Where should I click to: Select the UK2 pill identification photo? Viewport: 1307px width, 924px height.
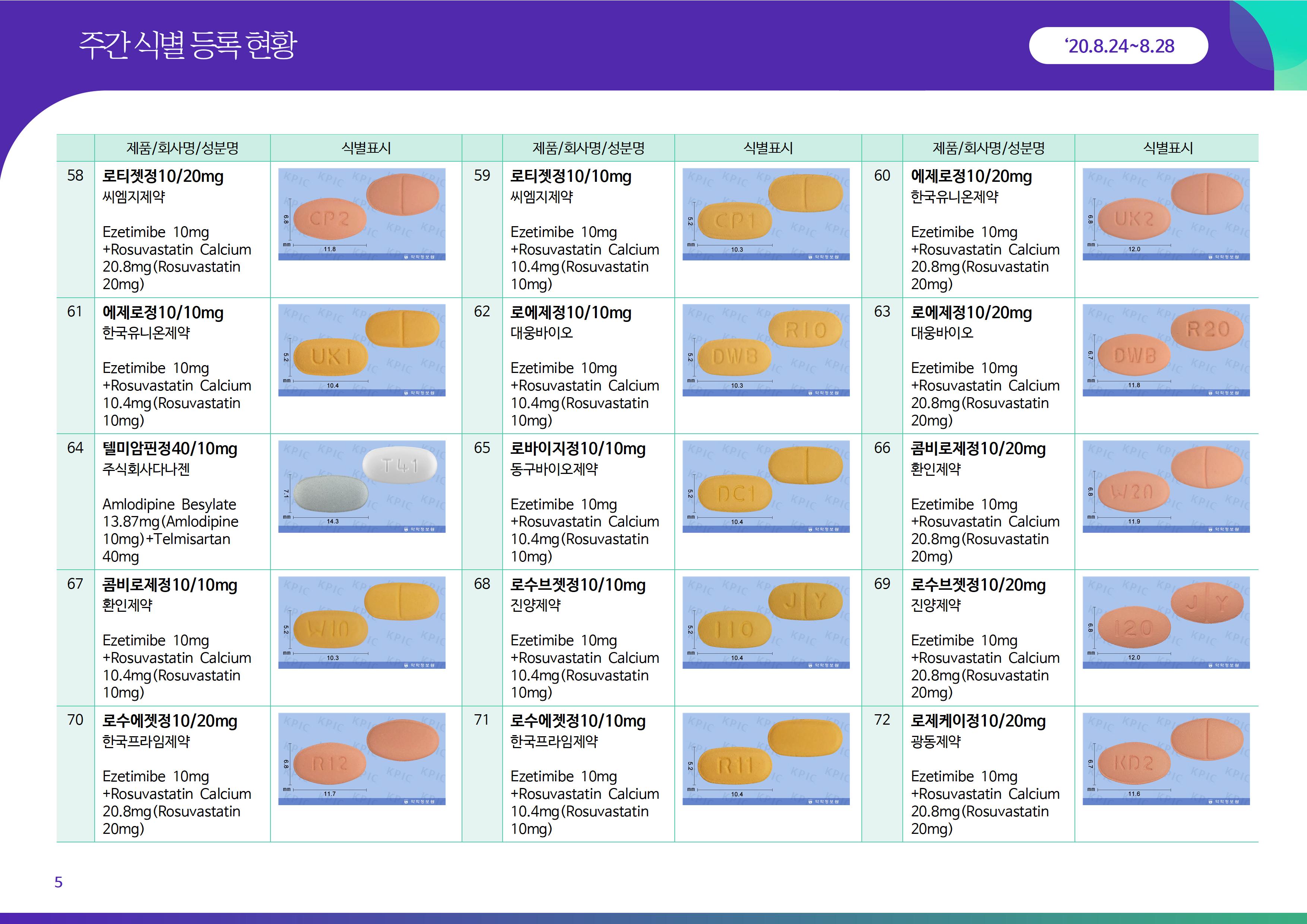[x=1166, y=214]
